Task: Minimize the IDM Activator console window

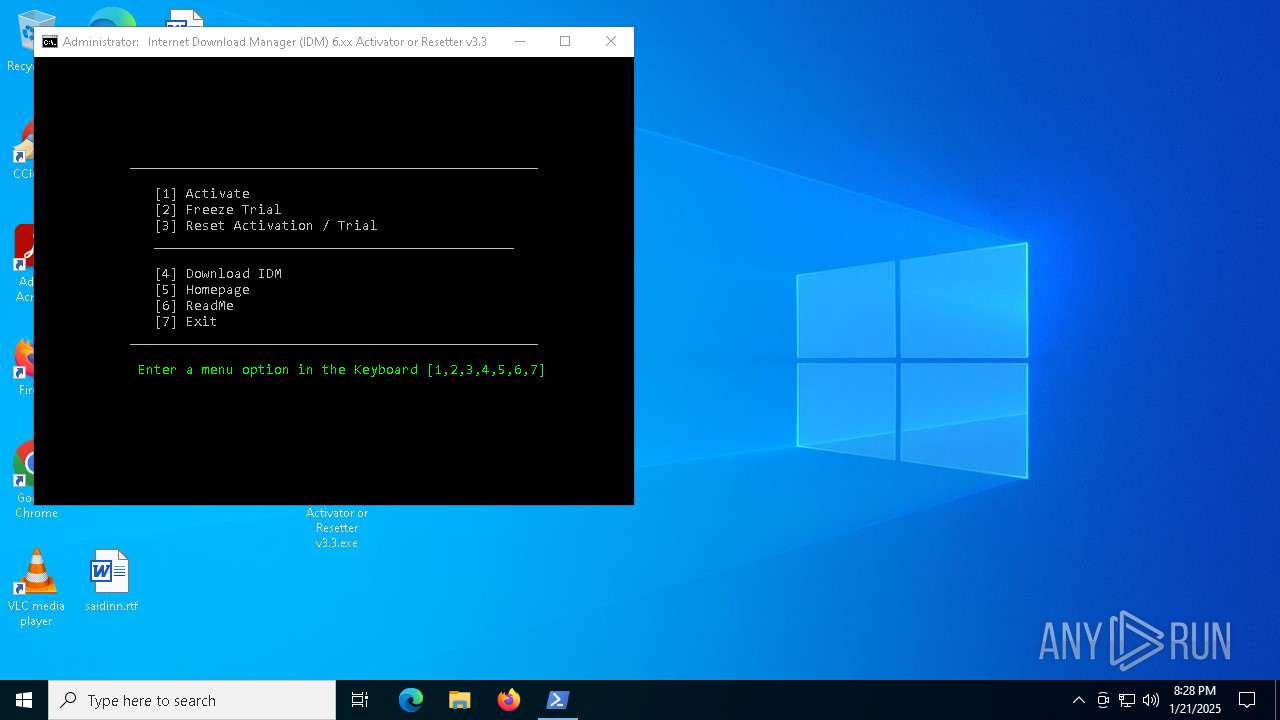Action: coord(520,42)
